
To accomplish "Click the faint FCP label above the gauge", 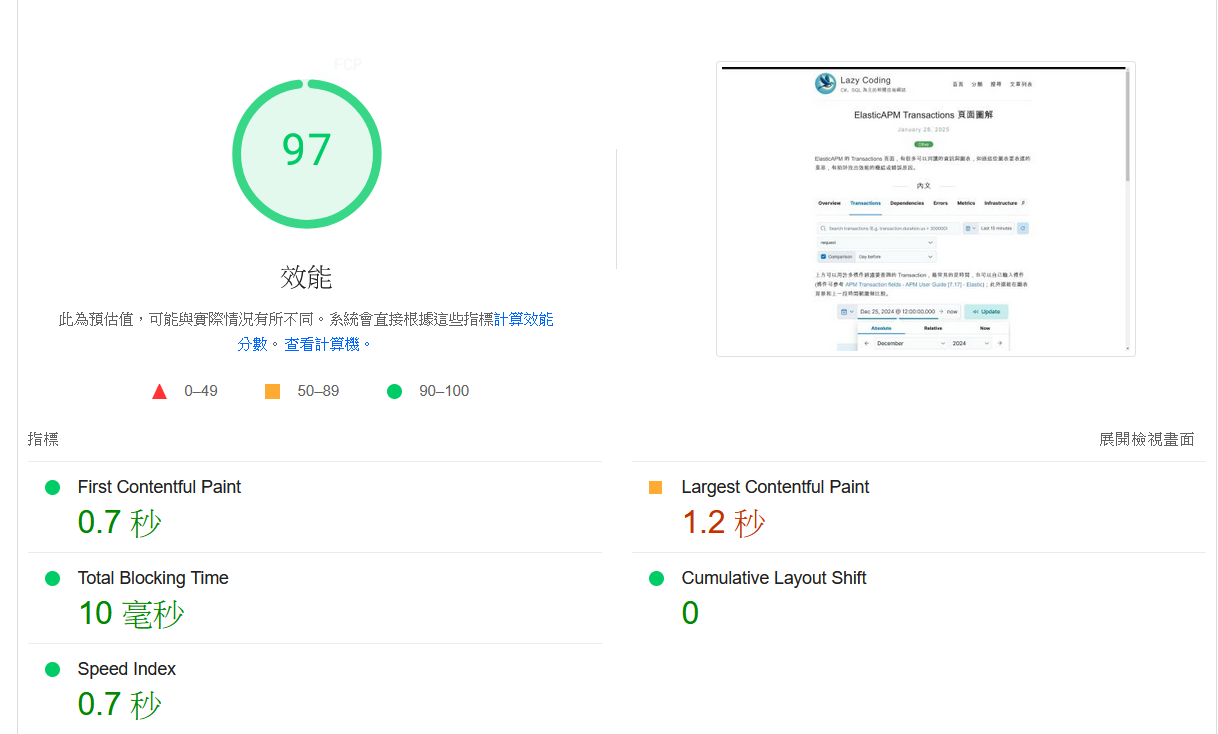I will 348,64.
